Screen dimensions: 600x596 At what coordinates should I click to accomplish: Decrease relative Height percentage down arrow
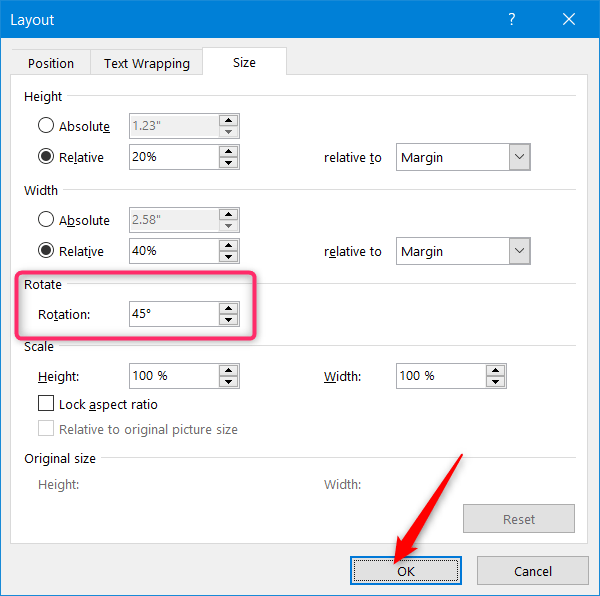pyautogui.click(x=228, y=163)
